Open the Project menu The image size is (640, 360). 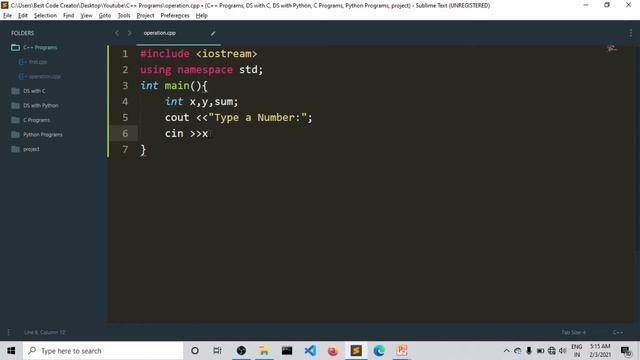click(145, 16)
